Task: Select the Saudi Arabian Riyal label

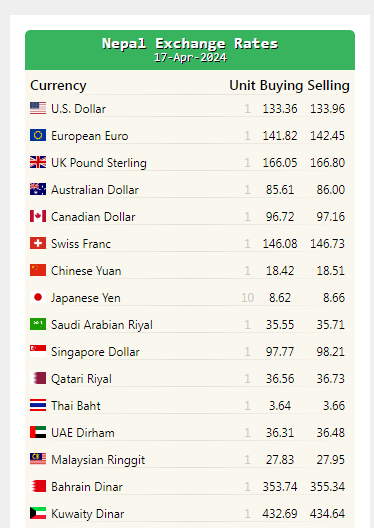Action: (102, 325)
